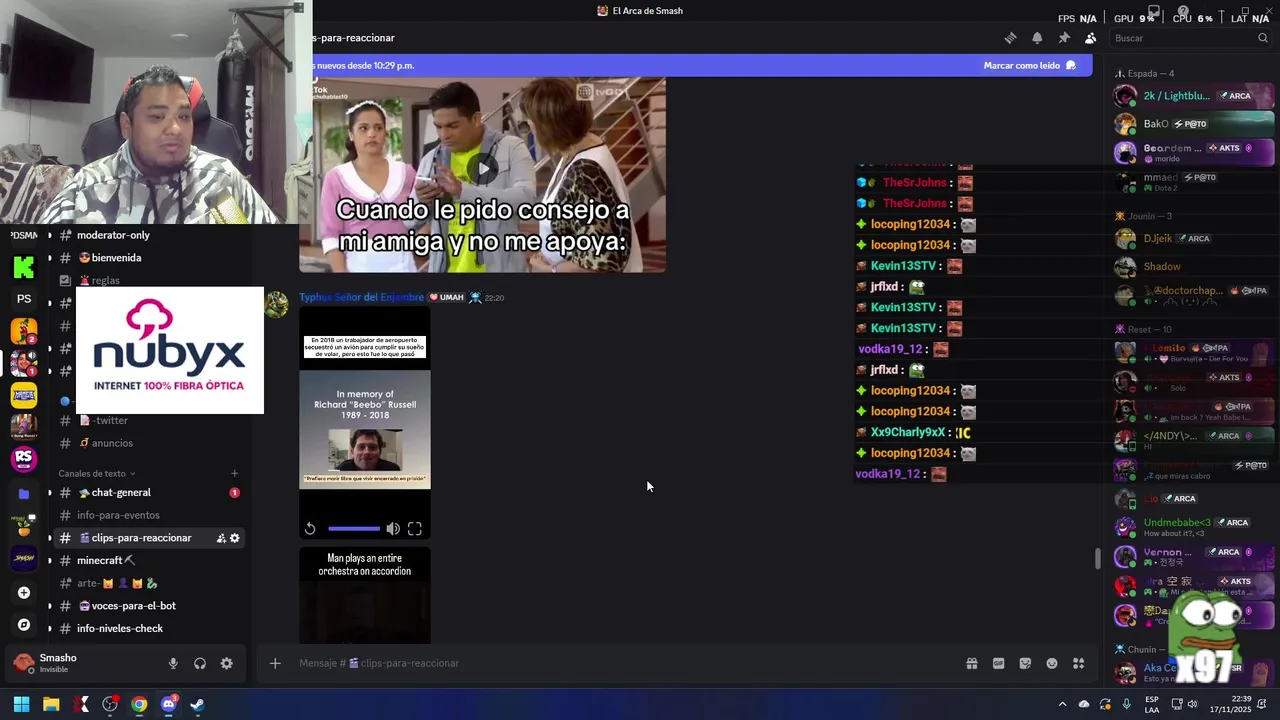The height and width of the screenshot is (720, 1280).
Task: Add a server with plus icon
Action: [x=24, y=593]
